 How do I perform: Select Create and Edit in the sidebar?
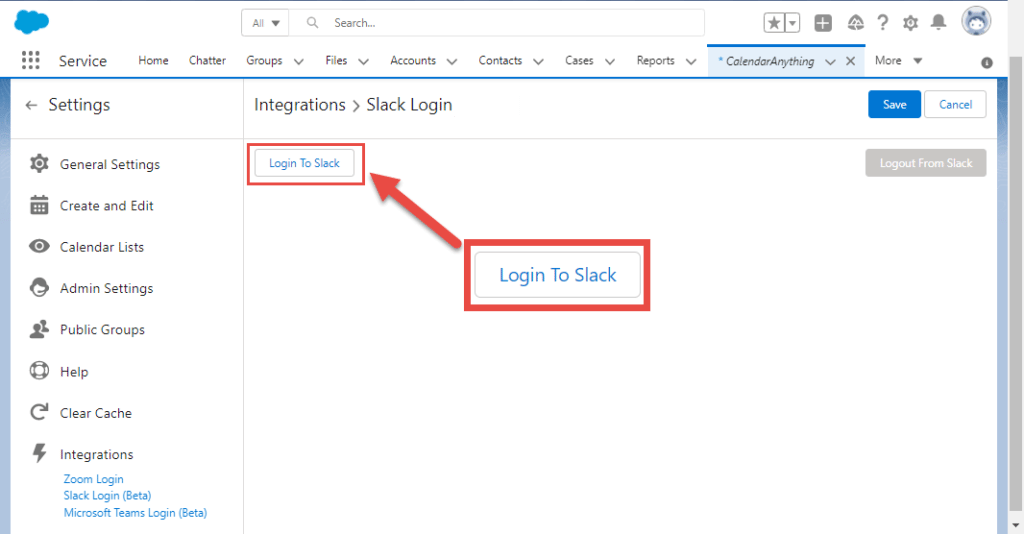[106, 206]
